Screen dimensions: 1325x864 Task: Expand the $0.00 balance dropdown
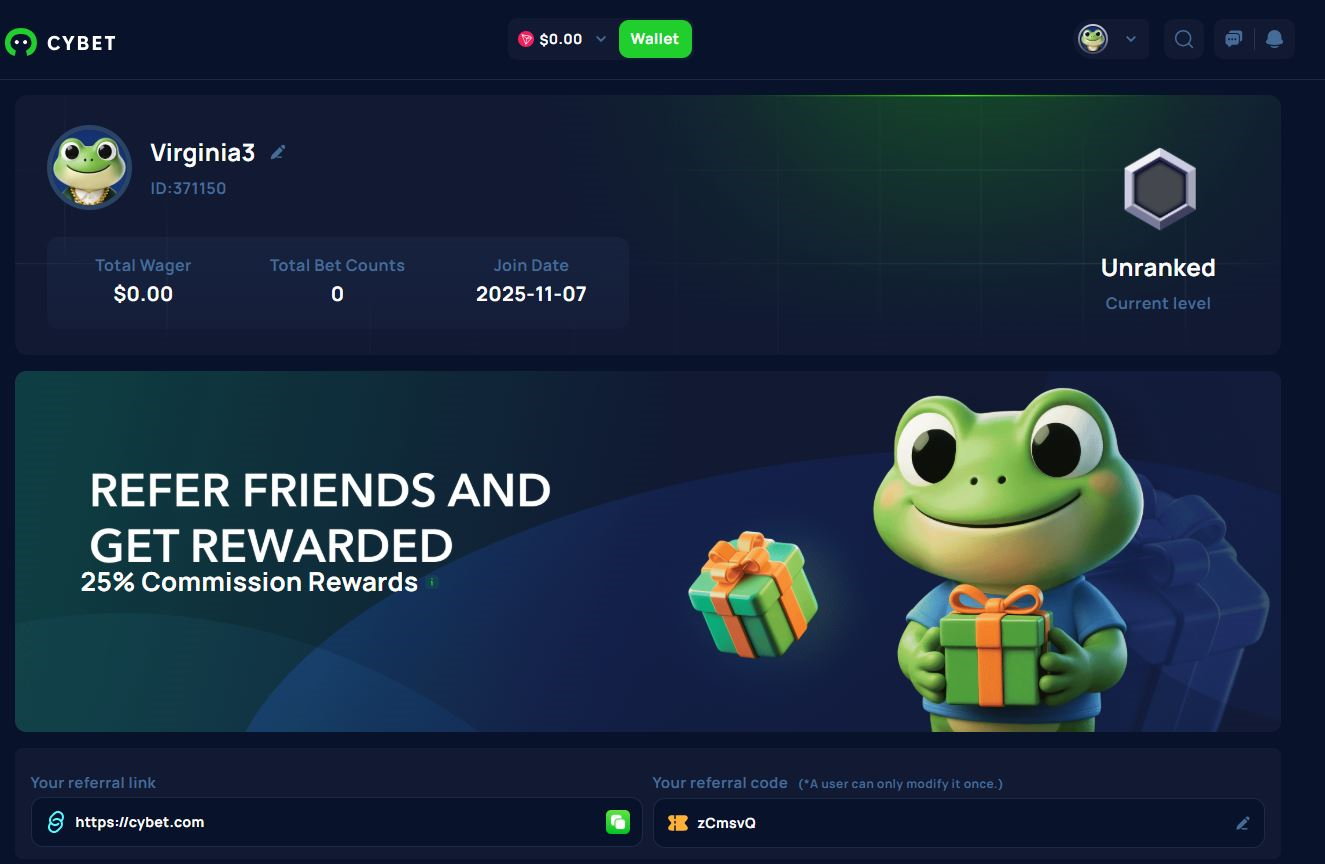pyautogui.click(x=601, y=39)
